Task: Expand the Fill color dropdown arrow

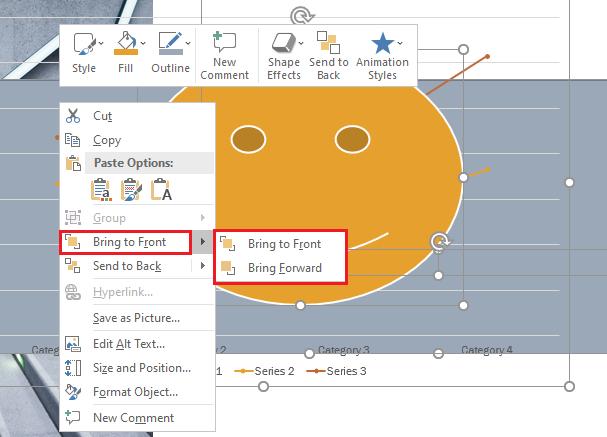Action: 143,43
